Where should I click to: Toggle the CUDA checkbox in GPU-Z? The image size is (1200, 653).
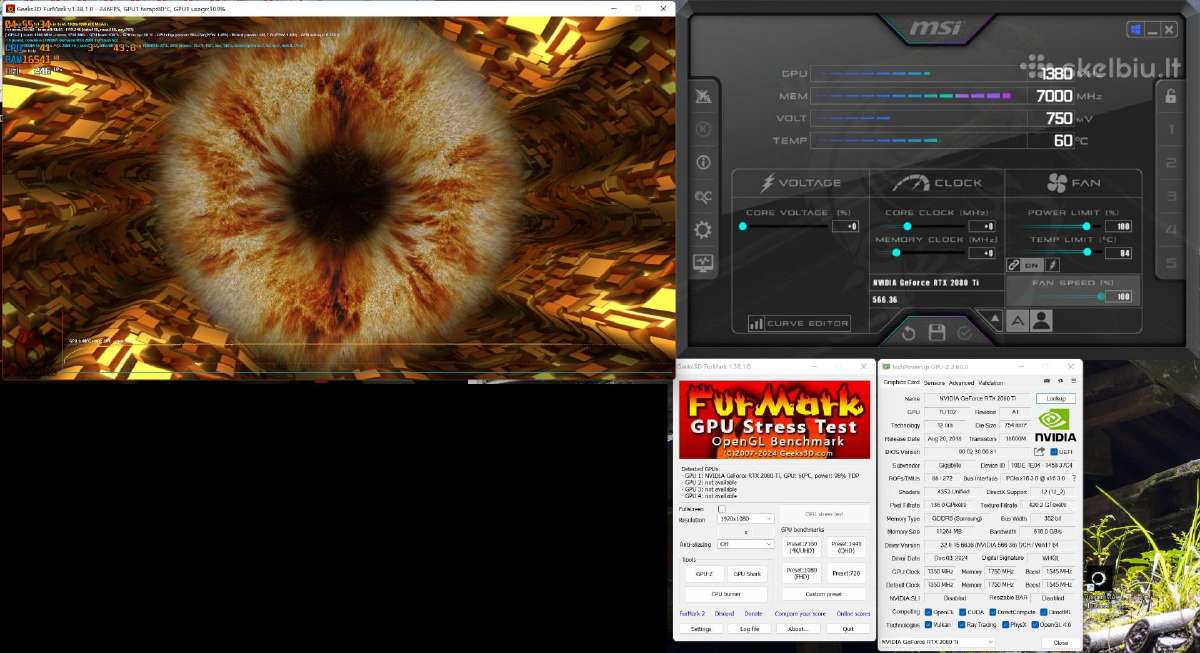(x=961, y=612)
